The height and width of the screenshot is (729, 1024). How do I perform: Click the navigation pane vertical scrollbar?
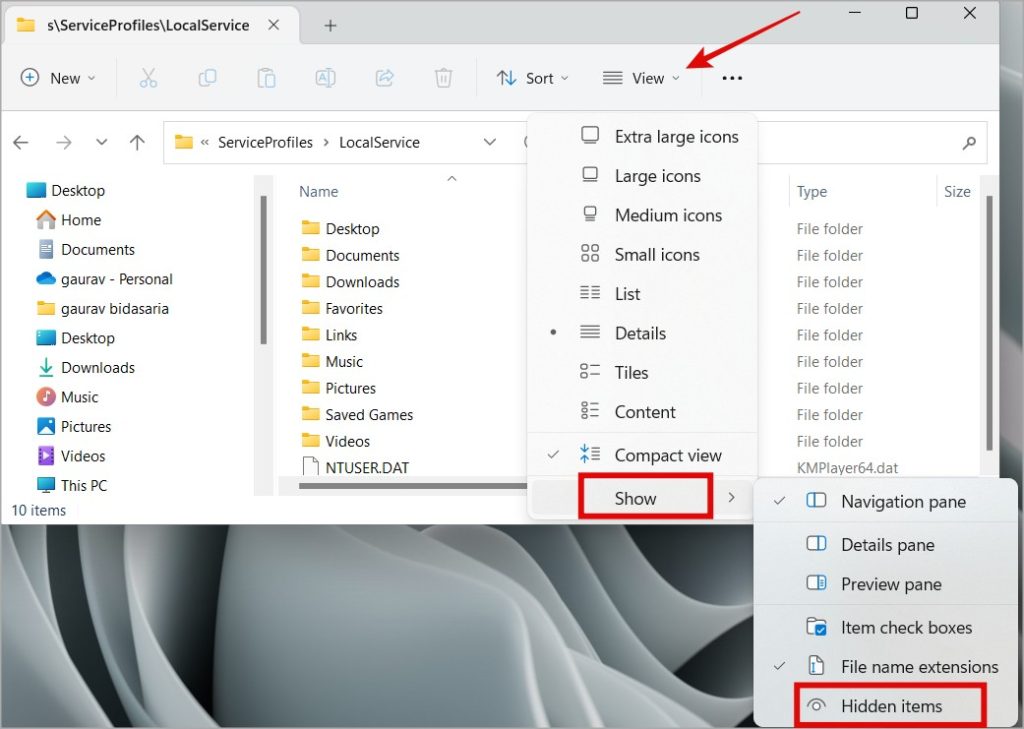(263, 270)
